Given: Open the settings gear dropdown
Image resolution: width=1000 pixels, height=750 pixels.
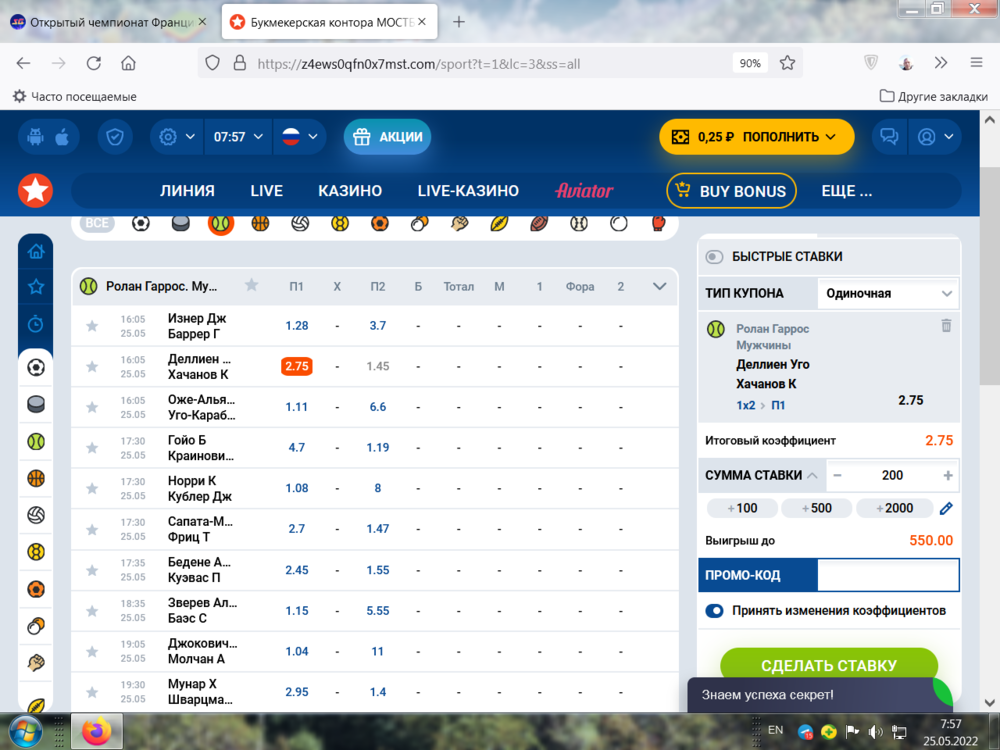Looking at the screenshot, I should [x=177, y=136].
